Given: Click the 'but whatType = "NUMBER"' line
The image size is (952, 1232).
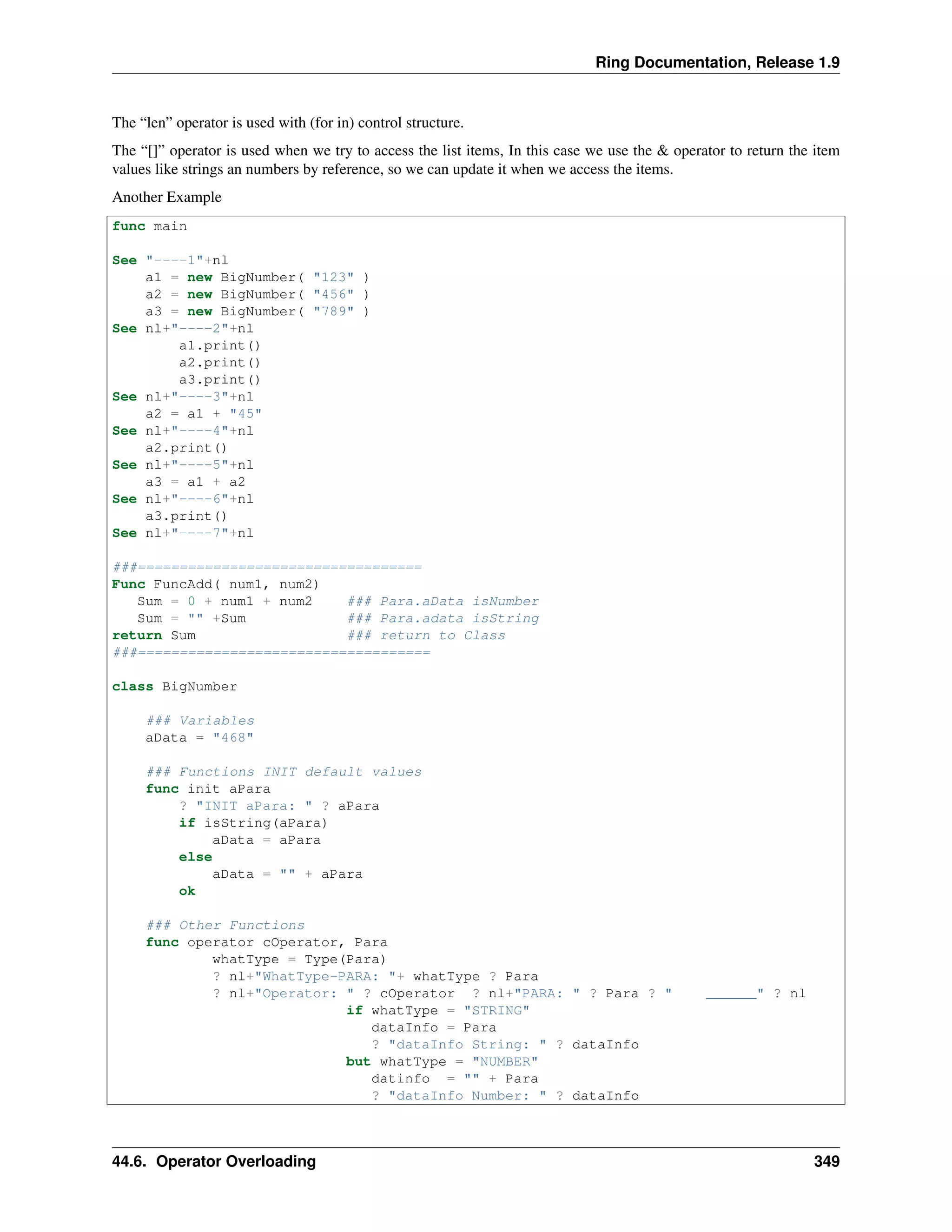Looking at the screenshot, I should tap(442, 1061).
